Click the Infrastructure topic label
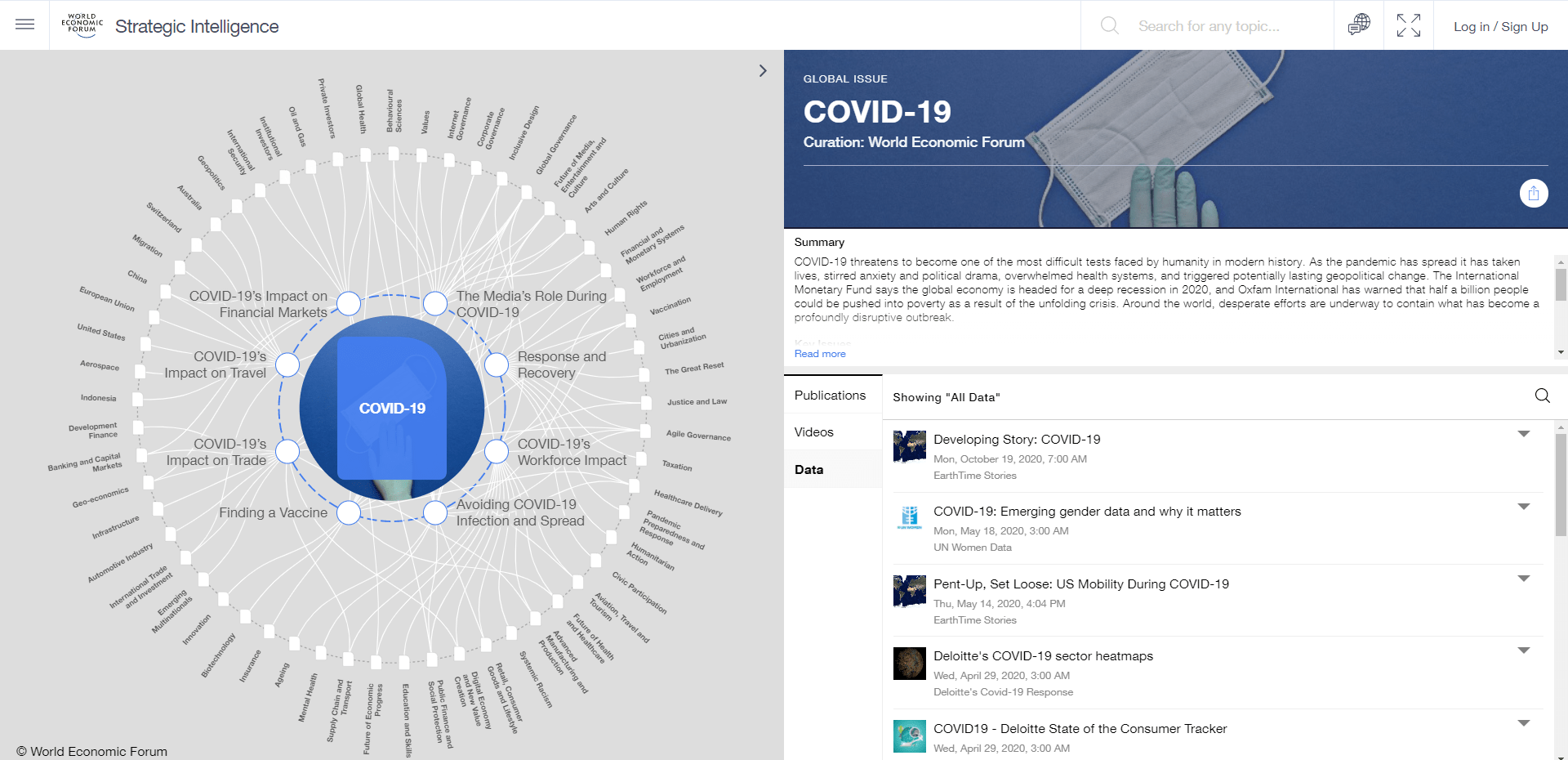This screenshot has height=760, width=1568. pyautogui.click(x=116, y=528)
